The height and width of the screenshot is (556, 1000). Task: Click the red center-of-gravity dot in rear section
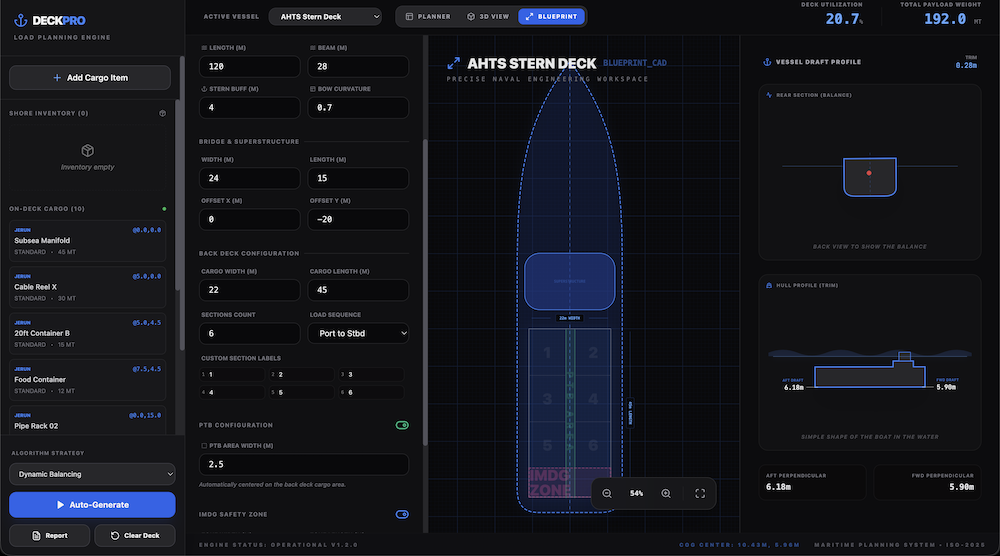point(869,173)
